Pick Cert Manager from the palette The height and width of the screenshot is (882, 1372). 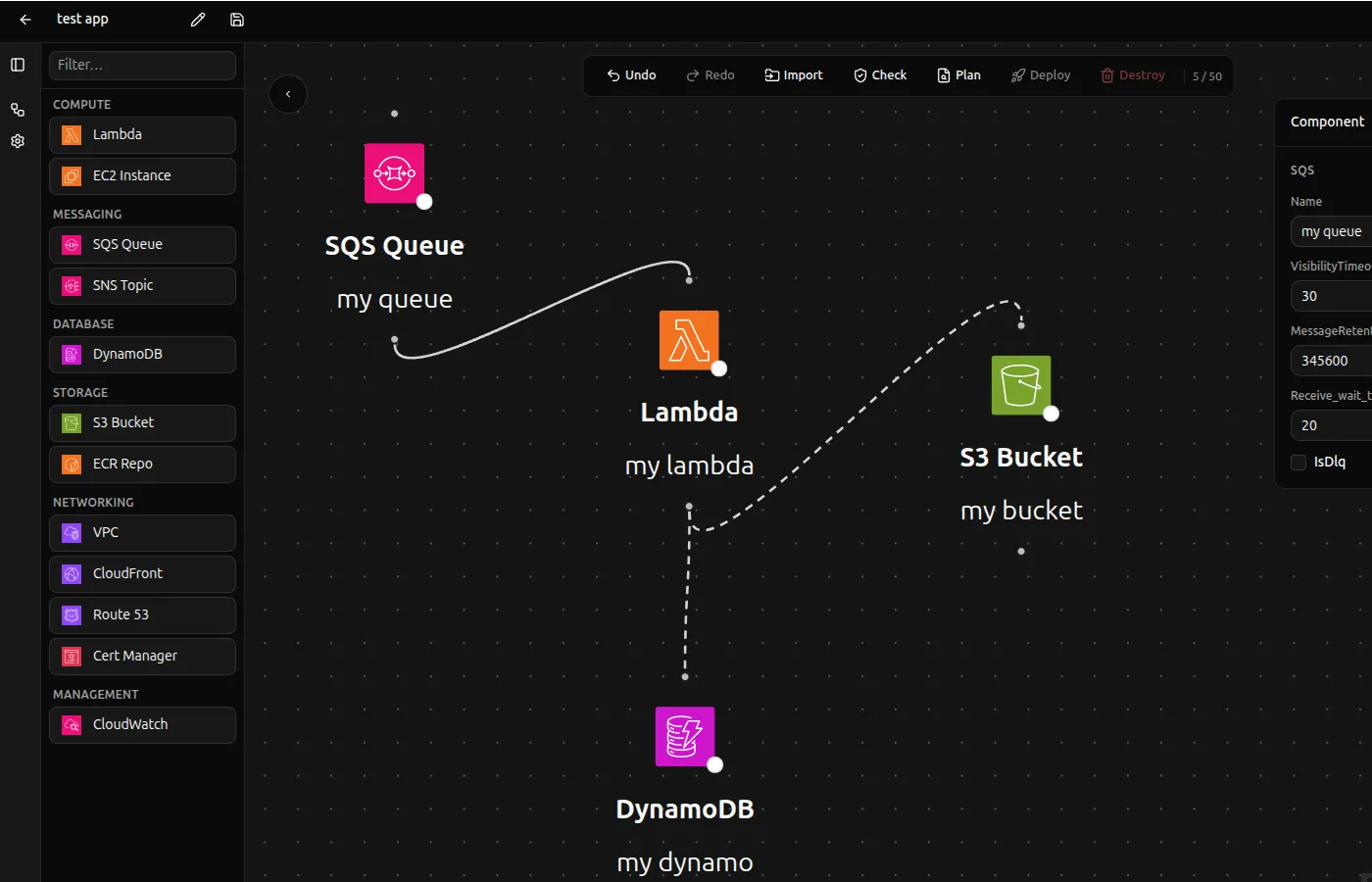pos(142,657)
